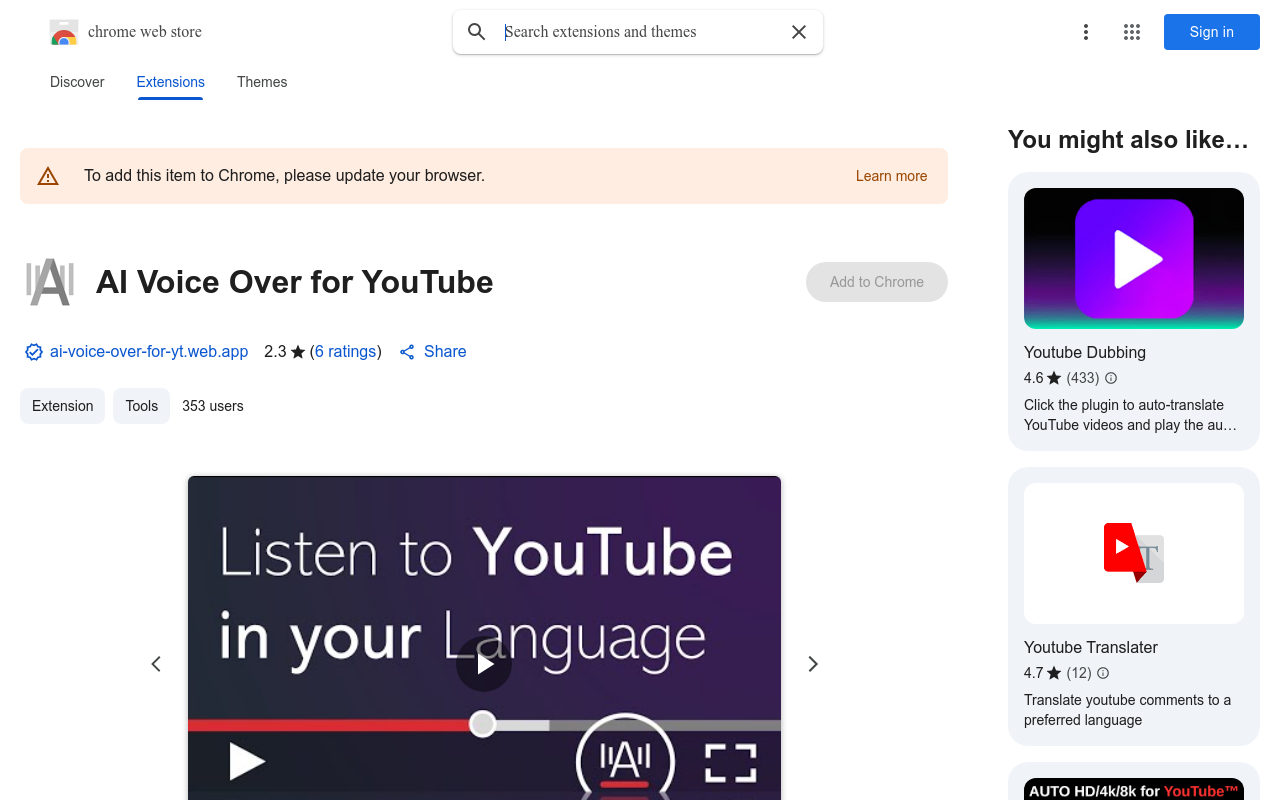Open the Chrome Web Store logo home

[126, 32]
